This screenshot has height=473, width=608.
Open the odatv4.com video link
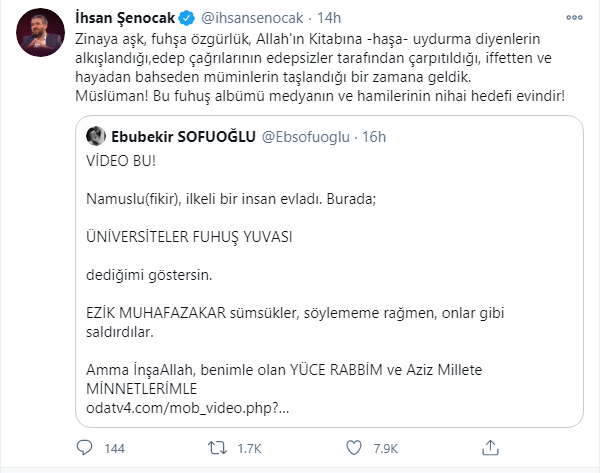click(188, 408)
